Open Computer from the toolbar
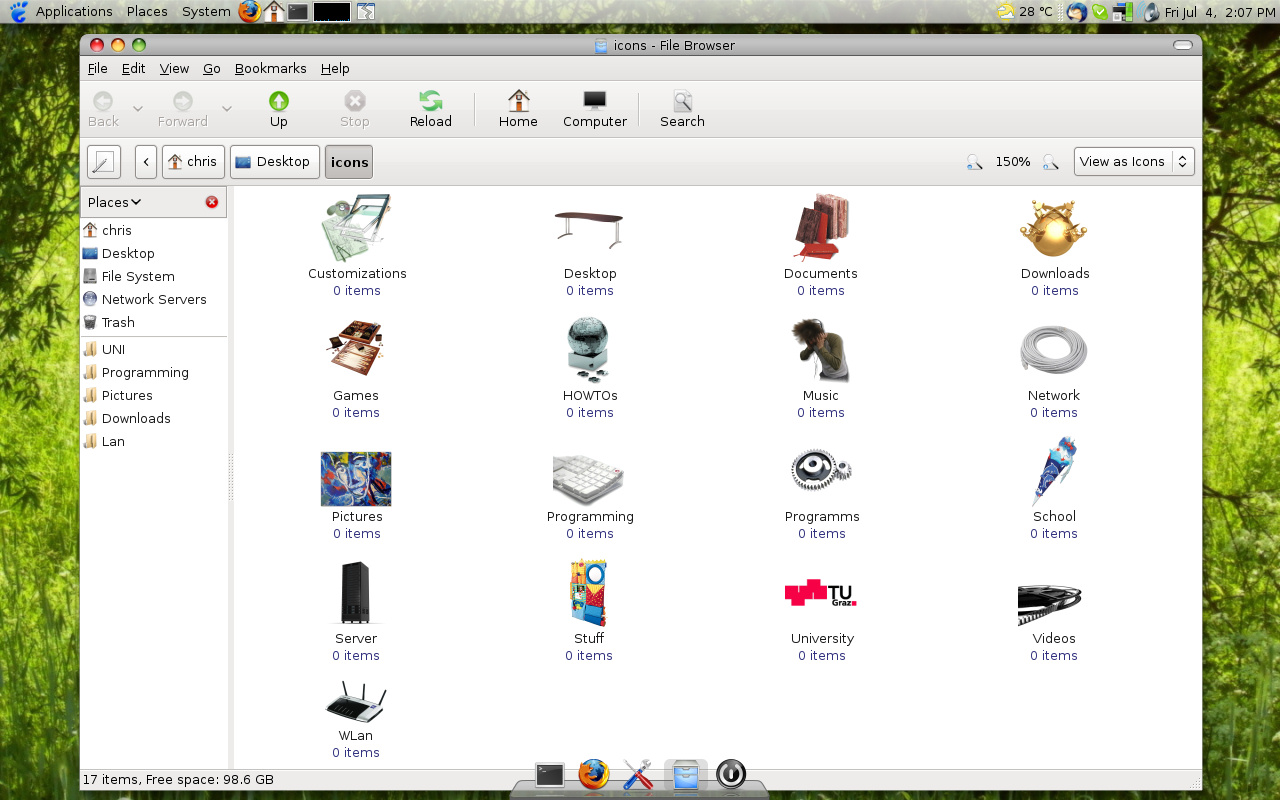The image size is (1280, 800). 595,109
